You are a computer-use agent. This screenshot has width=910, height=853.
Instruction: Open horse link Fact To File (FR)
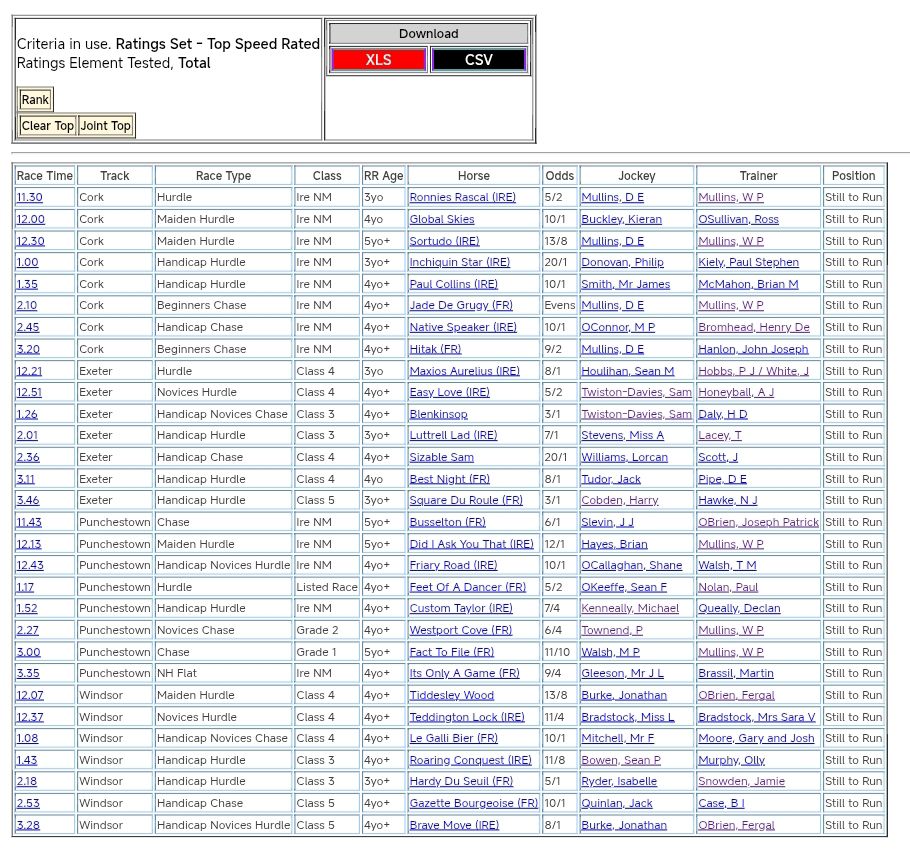[x=451, y=653]
